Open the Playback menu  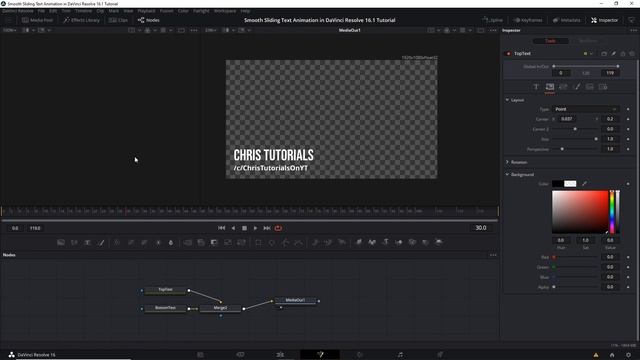tap(146, 11)
